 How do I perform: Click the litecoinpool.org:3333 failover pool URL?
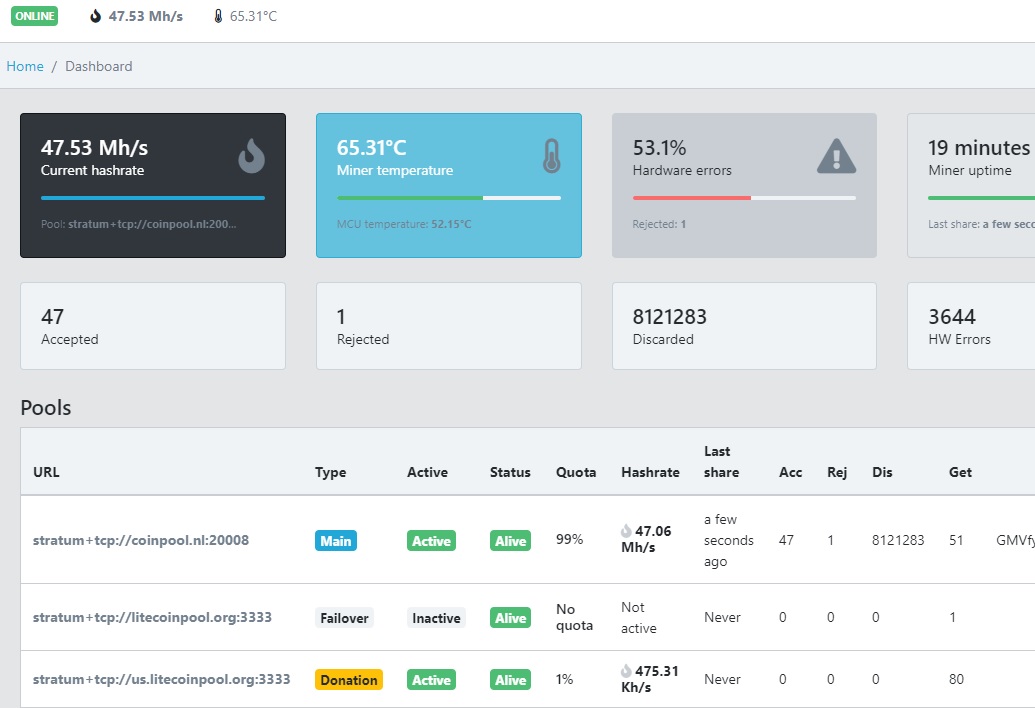click(152, 617)
